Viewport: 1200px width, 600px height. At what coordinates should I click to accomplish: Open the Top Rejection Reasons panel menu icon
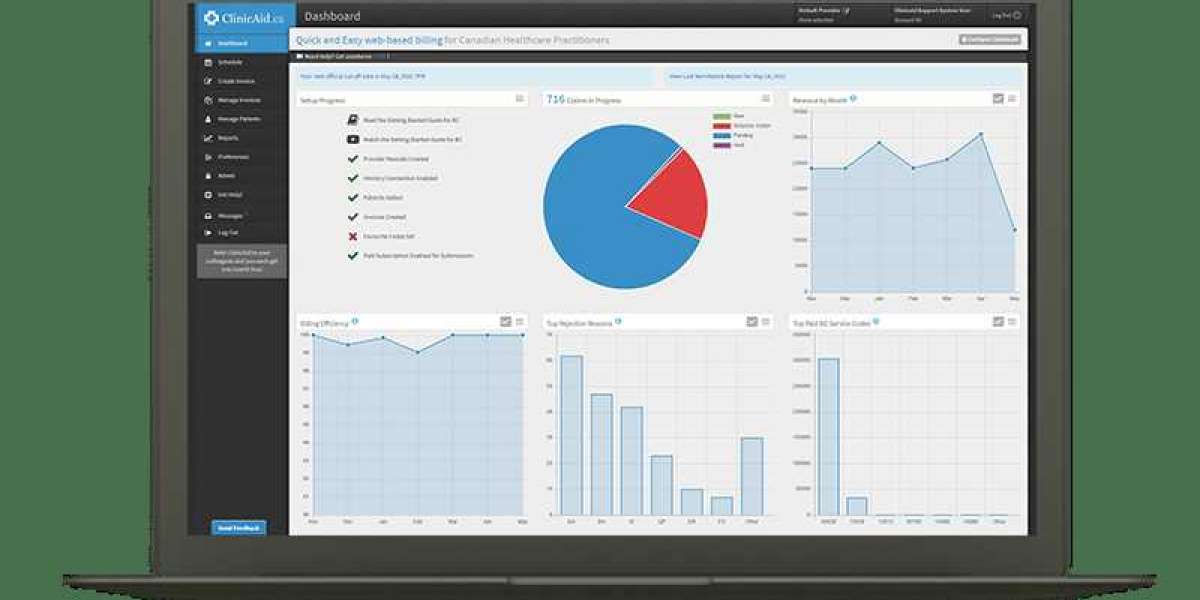tap(766, 322)
